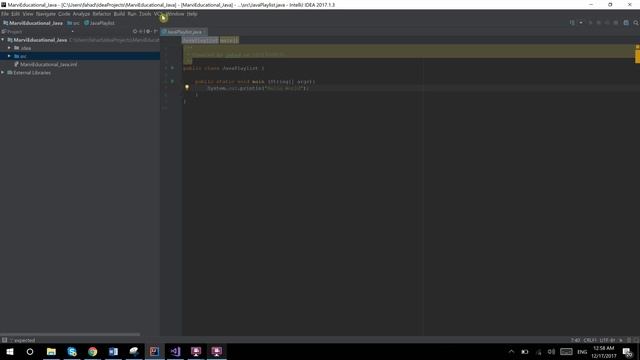Open the run configuration dropdown arrow
Viewport: 640px width, 360px height.
tap(581, 23)
